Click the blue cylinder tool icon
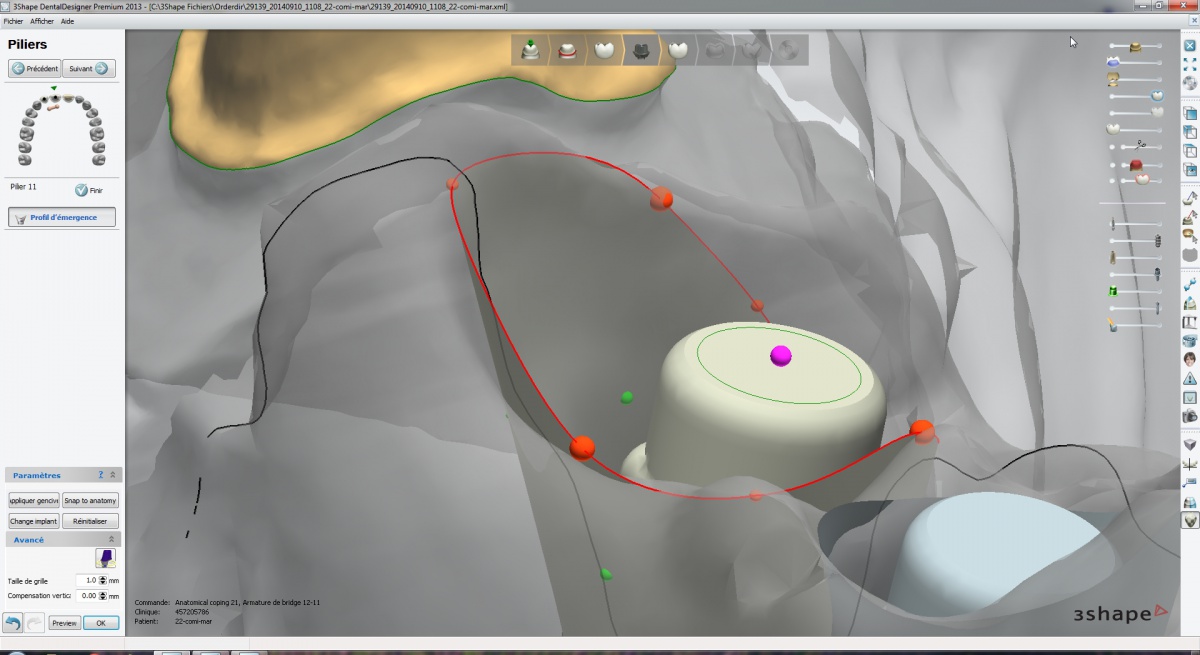The image size is (1200, 655). (x=1190, y=341)
